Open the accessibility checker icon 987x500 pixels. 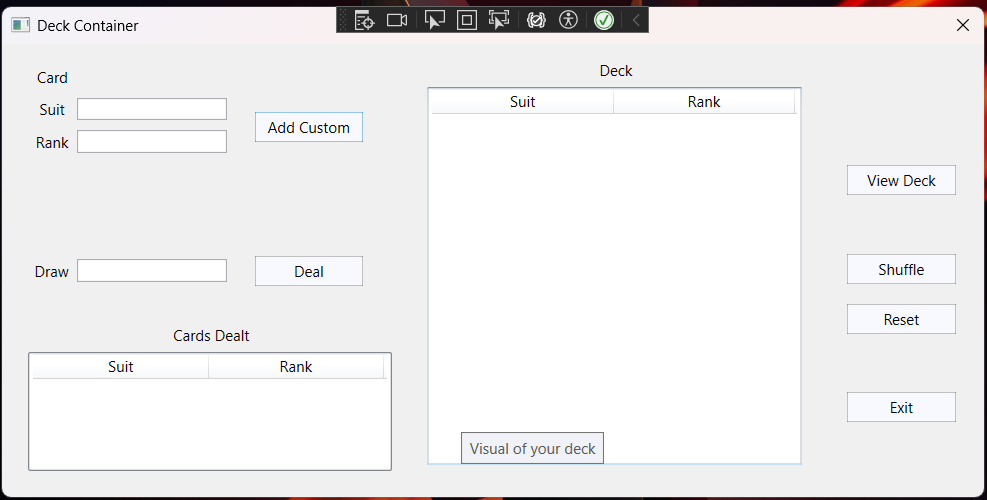(569, 20)
